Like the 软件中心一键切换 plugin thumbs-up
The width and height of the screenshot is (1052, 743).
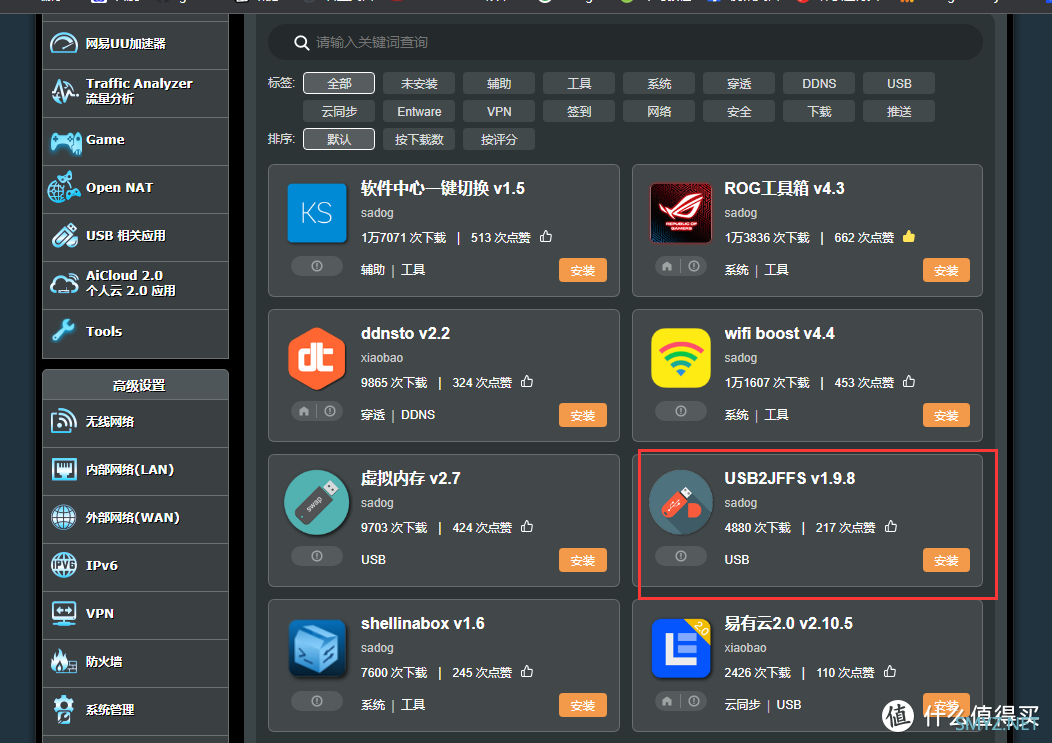tap(546, 236)
